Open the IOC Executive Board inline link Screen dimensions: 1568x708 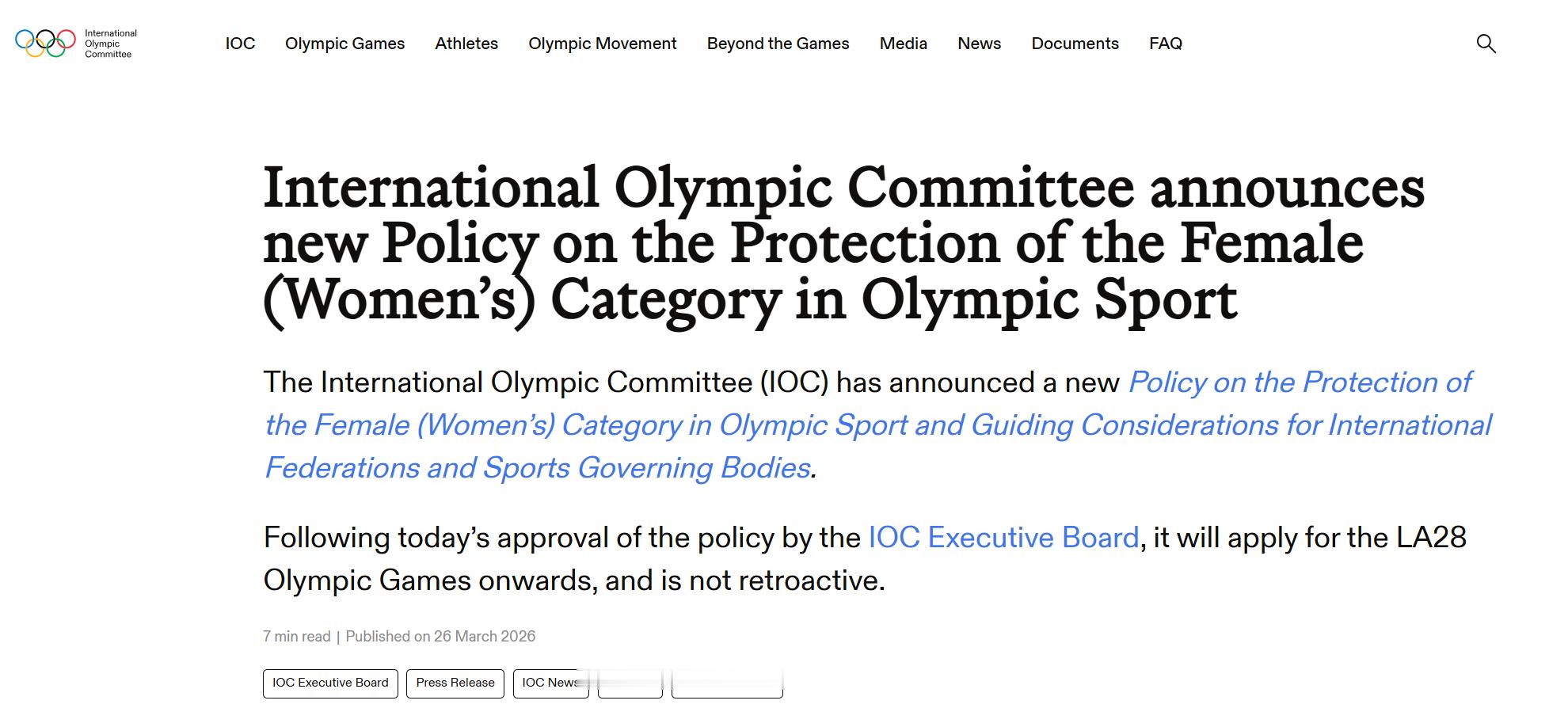point(1003,538)
